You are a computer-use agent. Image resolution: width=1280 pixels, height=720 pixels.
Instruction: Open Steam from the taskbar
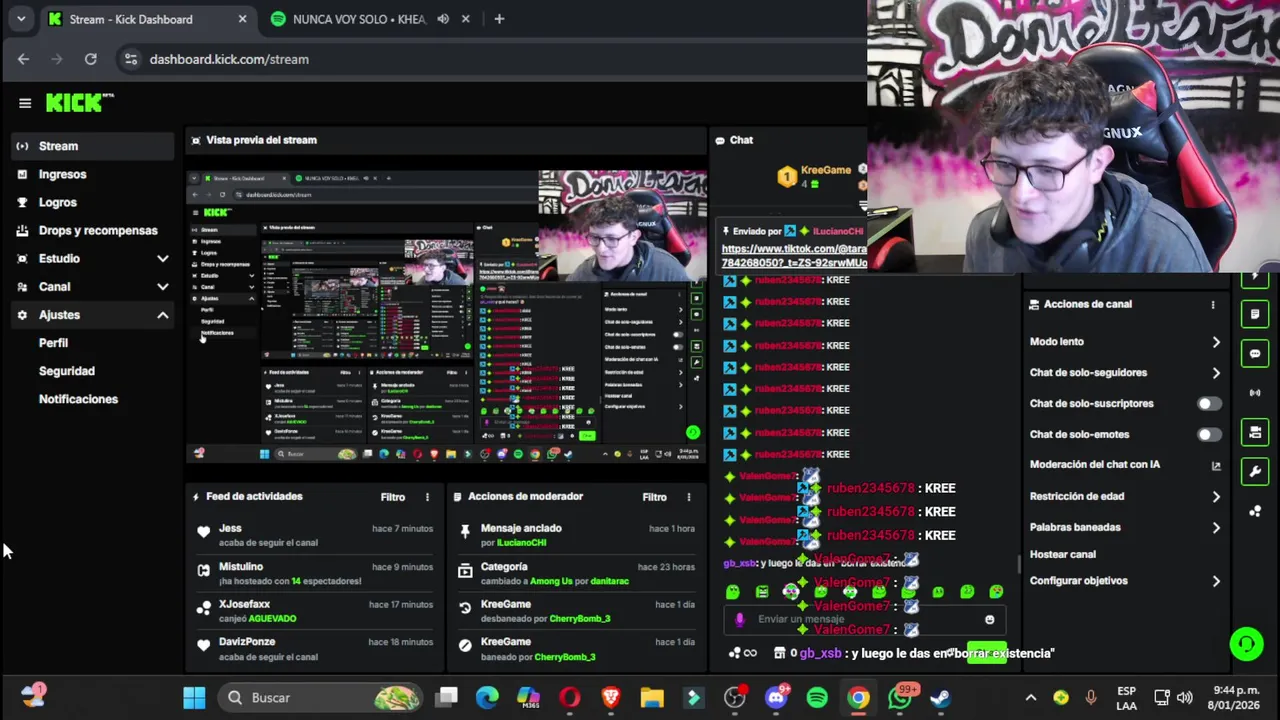[941, 697]
